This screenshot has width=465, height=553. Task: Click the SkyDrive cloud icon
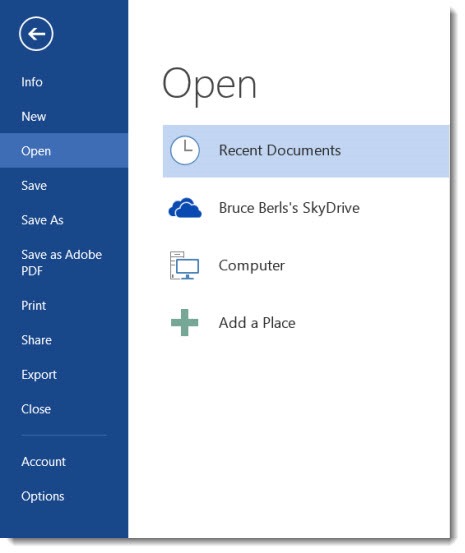pyautogui.click(x=185, y=208)
